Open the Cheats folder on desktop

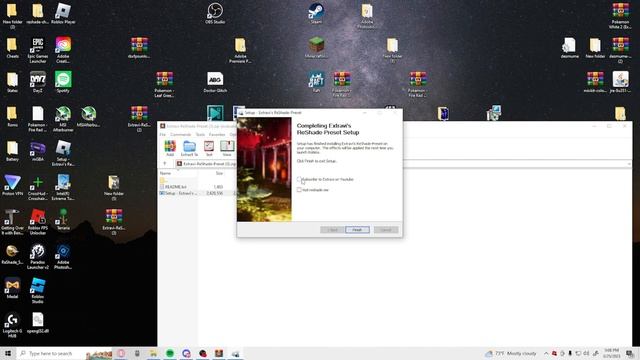12,47
